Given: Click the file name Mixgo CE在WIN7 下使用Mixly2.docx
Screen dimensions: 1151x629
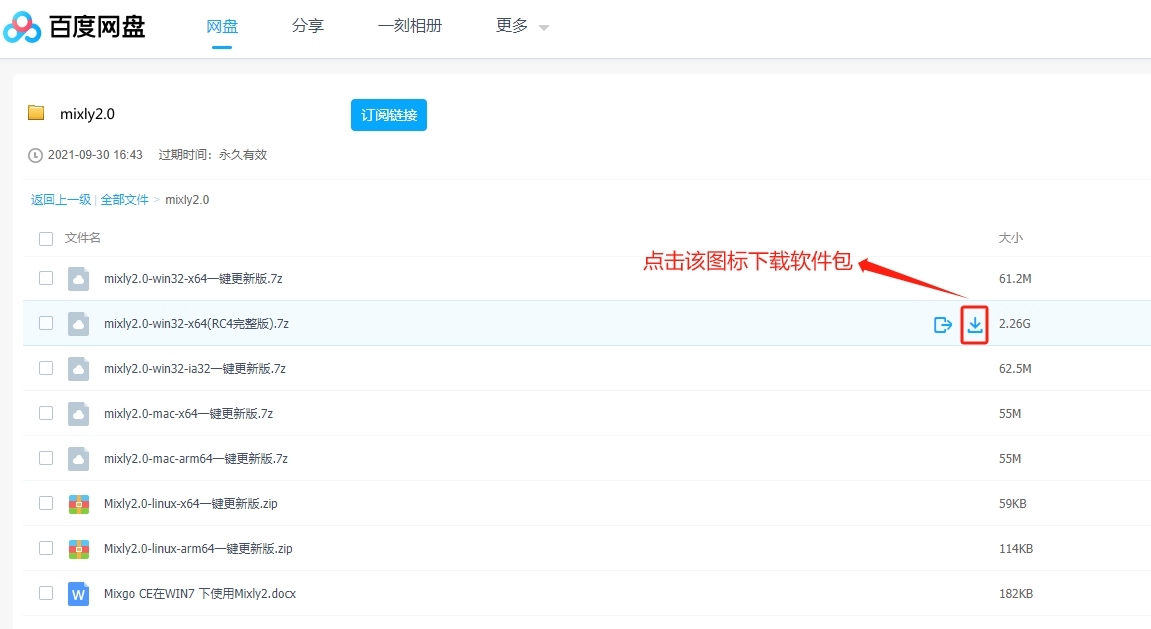Looking at the screenshot, I should tap(200, 593).
